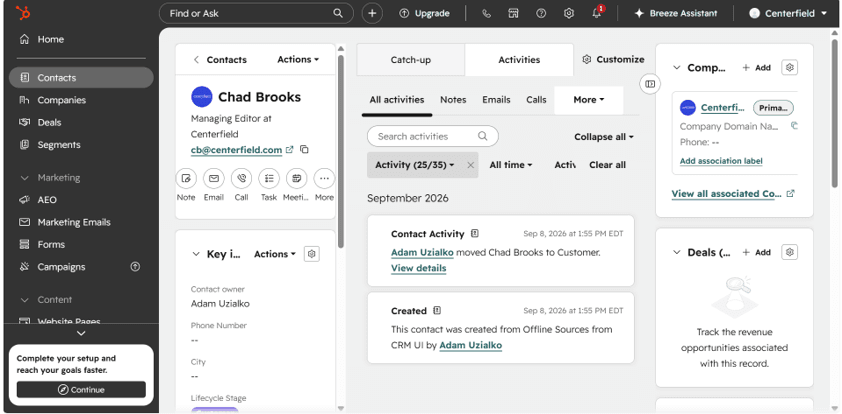The width and height of the screenshot is (842, 414).
Task: Expand sidebar down chevron above setup card
Action: (81, 333)
